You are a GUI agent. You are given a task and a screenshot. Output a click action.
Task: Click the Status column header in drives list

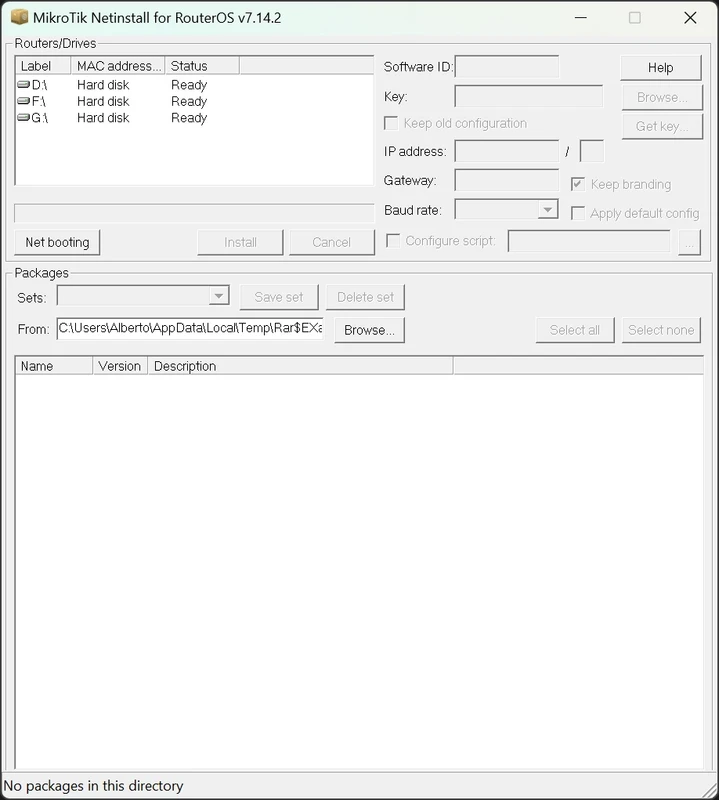(202, 66)
